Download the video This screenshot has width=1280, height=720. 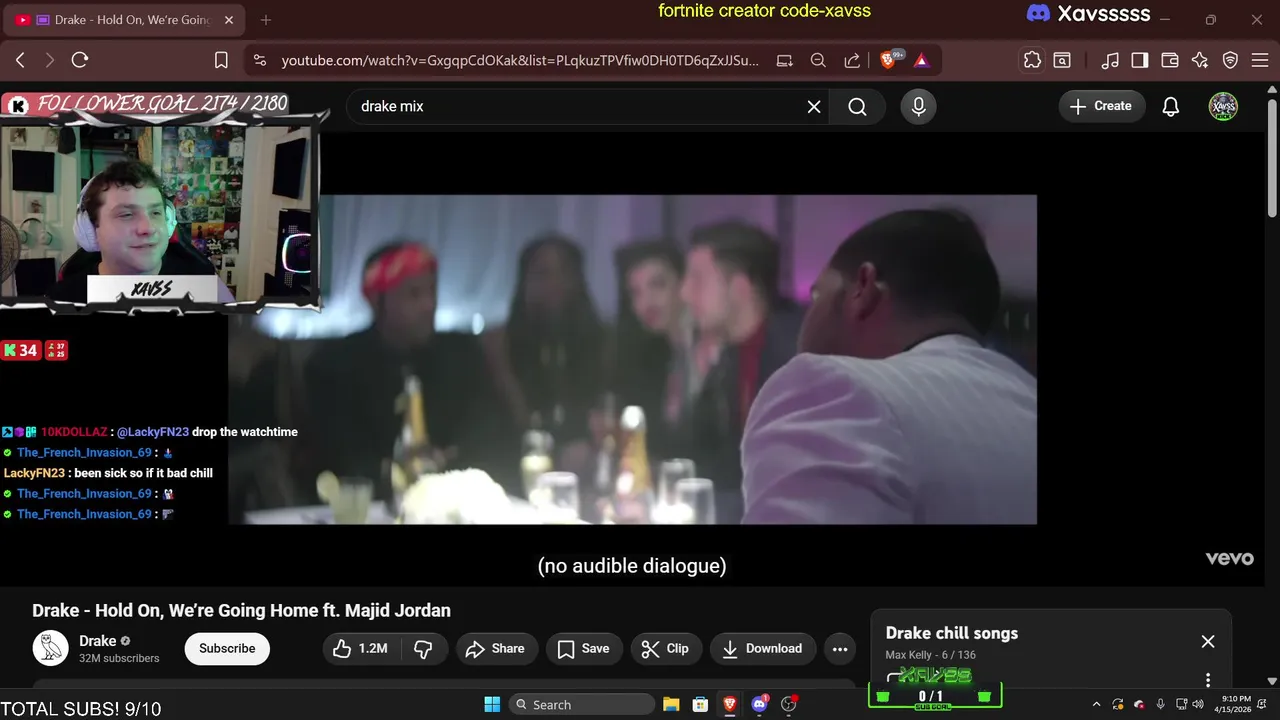(x=763, y=648)
